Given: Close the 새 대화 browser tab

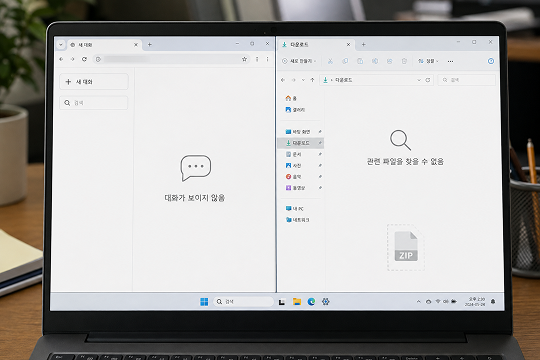Looking at the screenshot, I should [136, 45].
